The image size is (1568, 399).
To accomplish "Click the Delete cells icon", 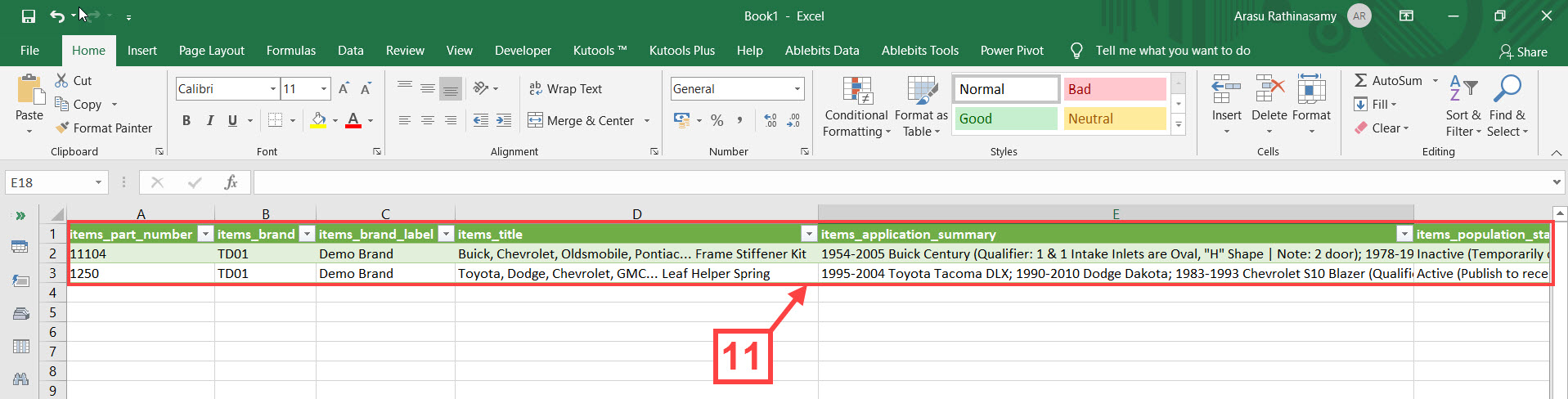I will pyautogui.click(x=1269, y=89).
